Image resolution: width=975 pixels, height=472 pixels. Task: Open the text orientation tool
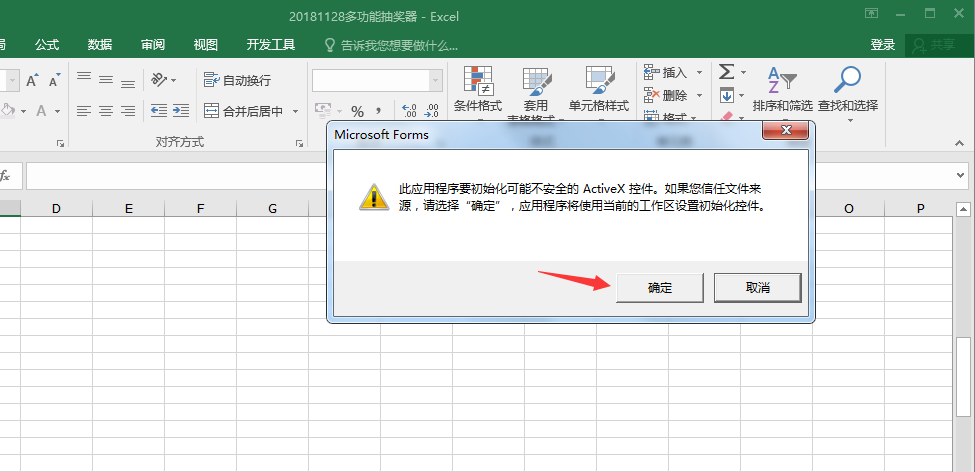(159, 80)
